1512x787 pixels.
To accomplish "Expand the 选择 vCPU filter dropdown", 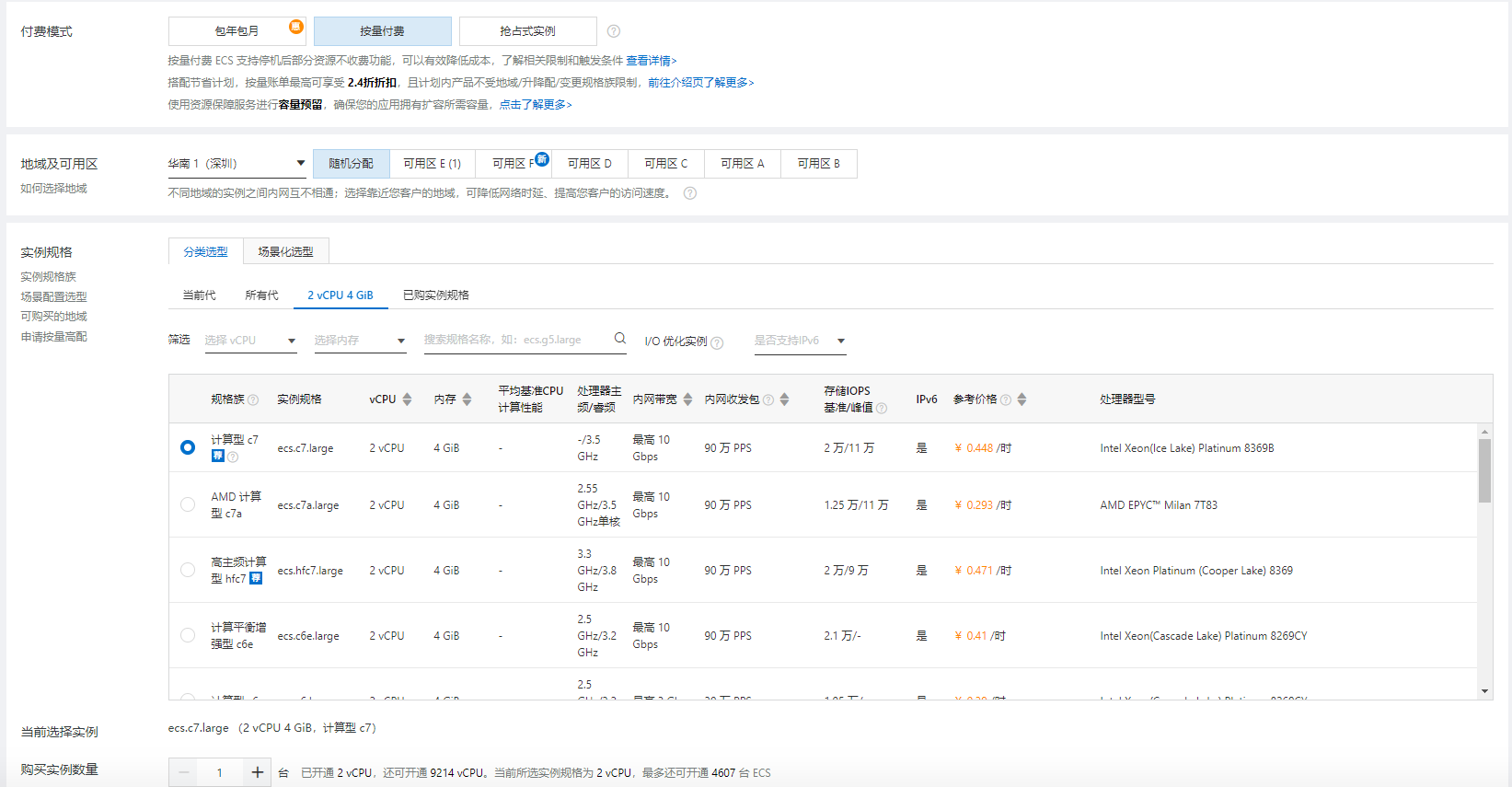I will tap(250, 341).
